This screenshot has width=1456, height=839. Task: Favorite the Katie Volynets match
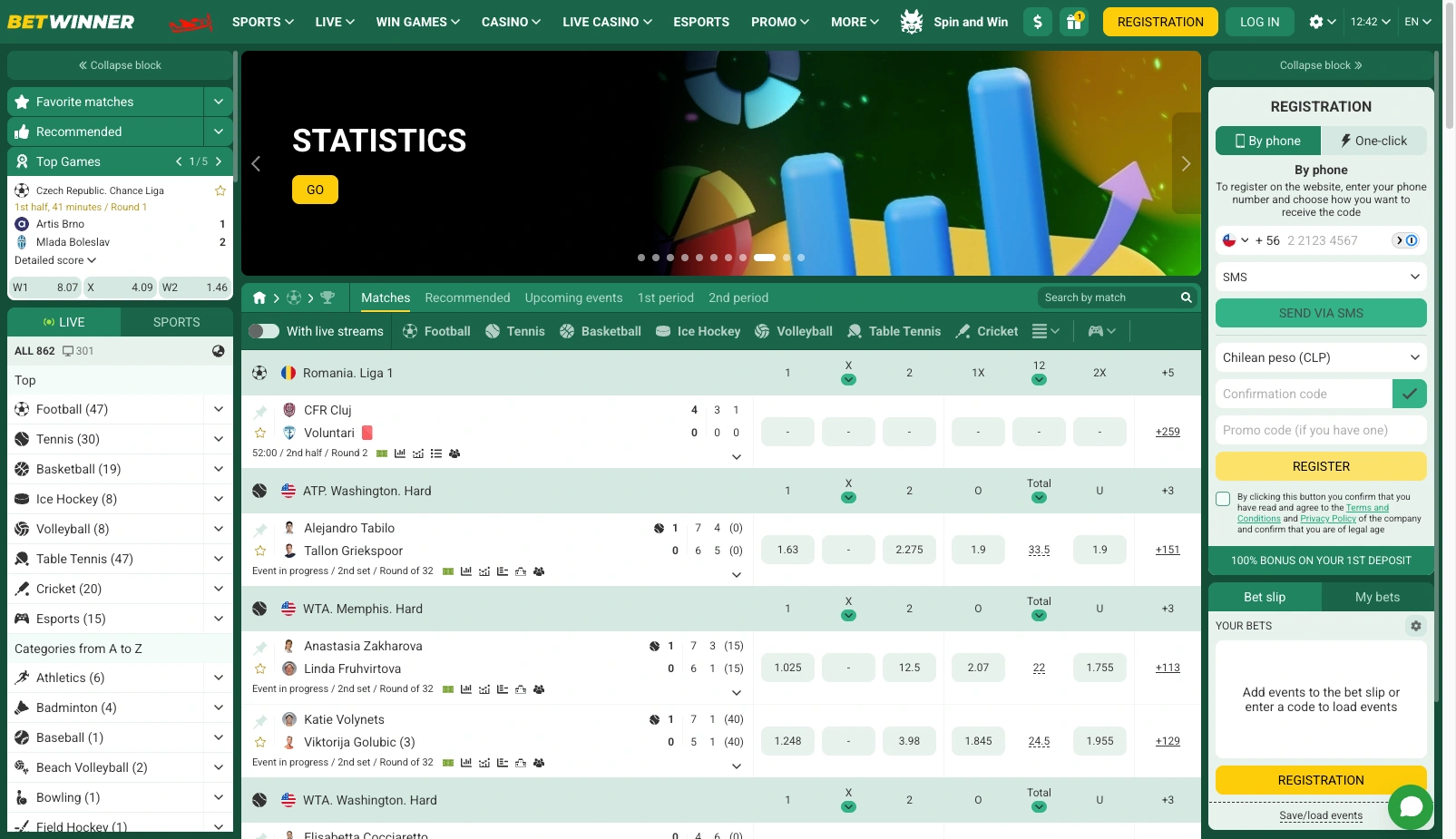pyautogui.click(x=260, y=742)
